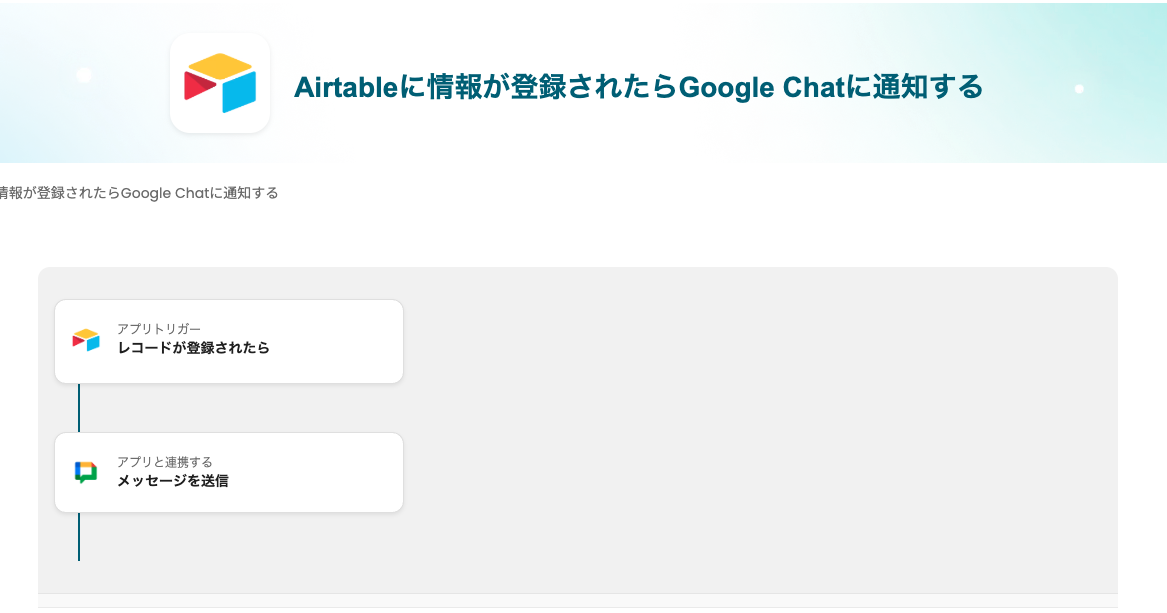Viewport: 1167px width, 613px height.
Task: Click the divider strip at the canvas bottom
Action: (x=578, y=600)
